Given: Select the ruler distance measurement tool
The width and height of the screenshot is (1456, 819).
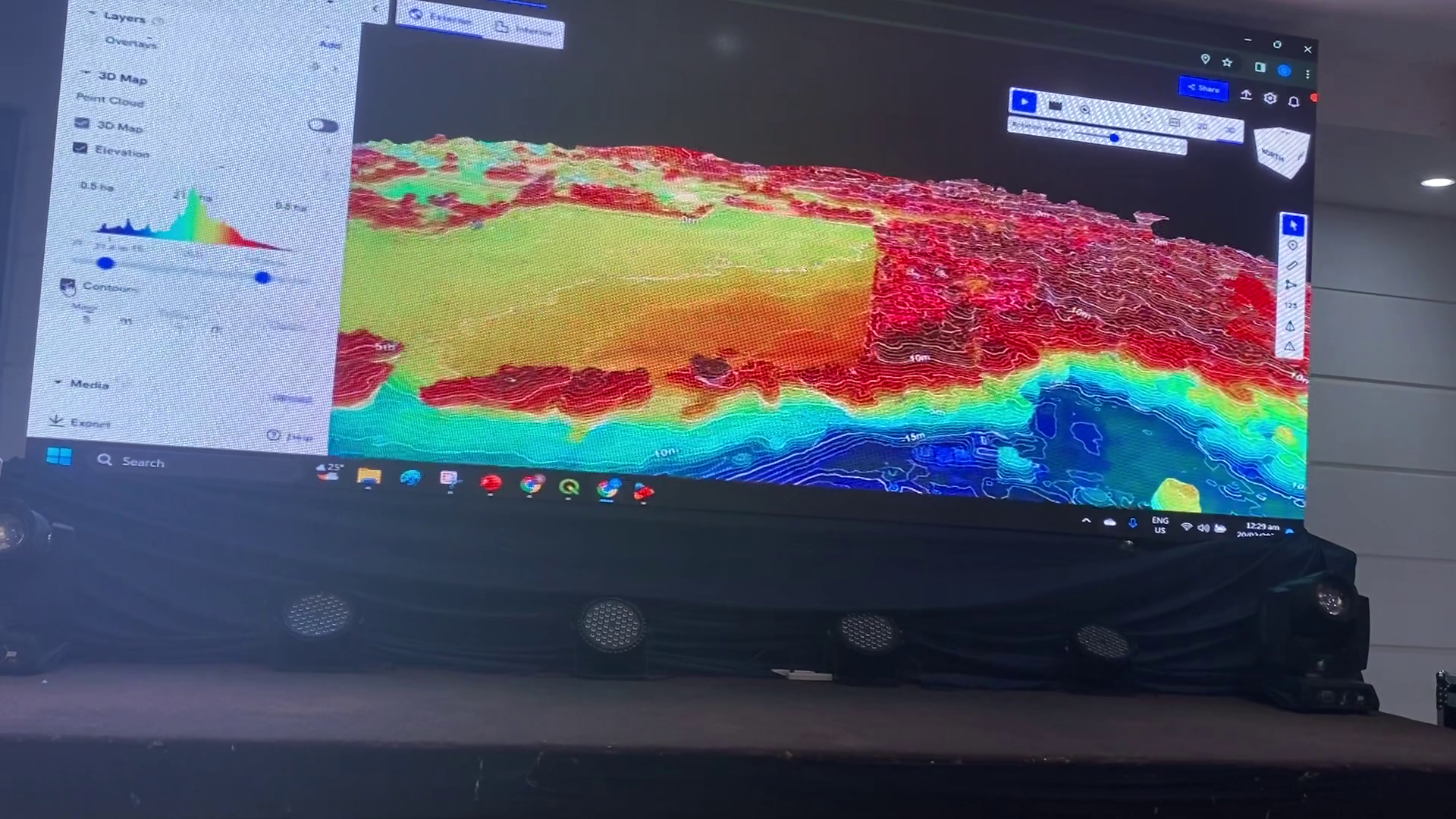Looking at the screenshot, I should pos(1292,265).
